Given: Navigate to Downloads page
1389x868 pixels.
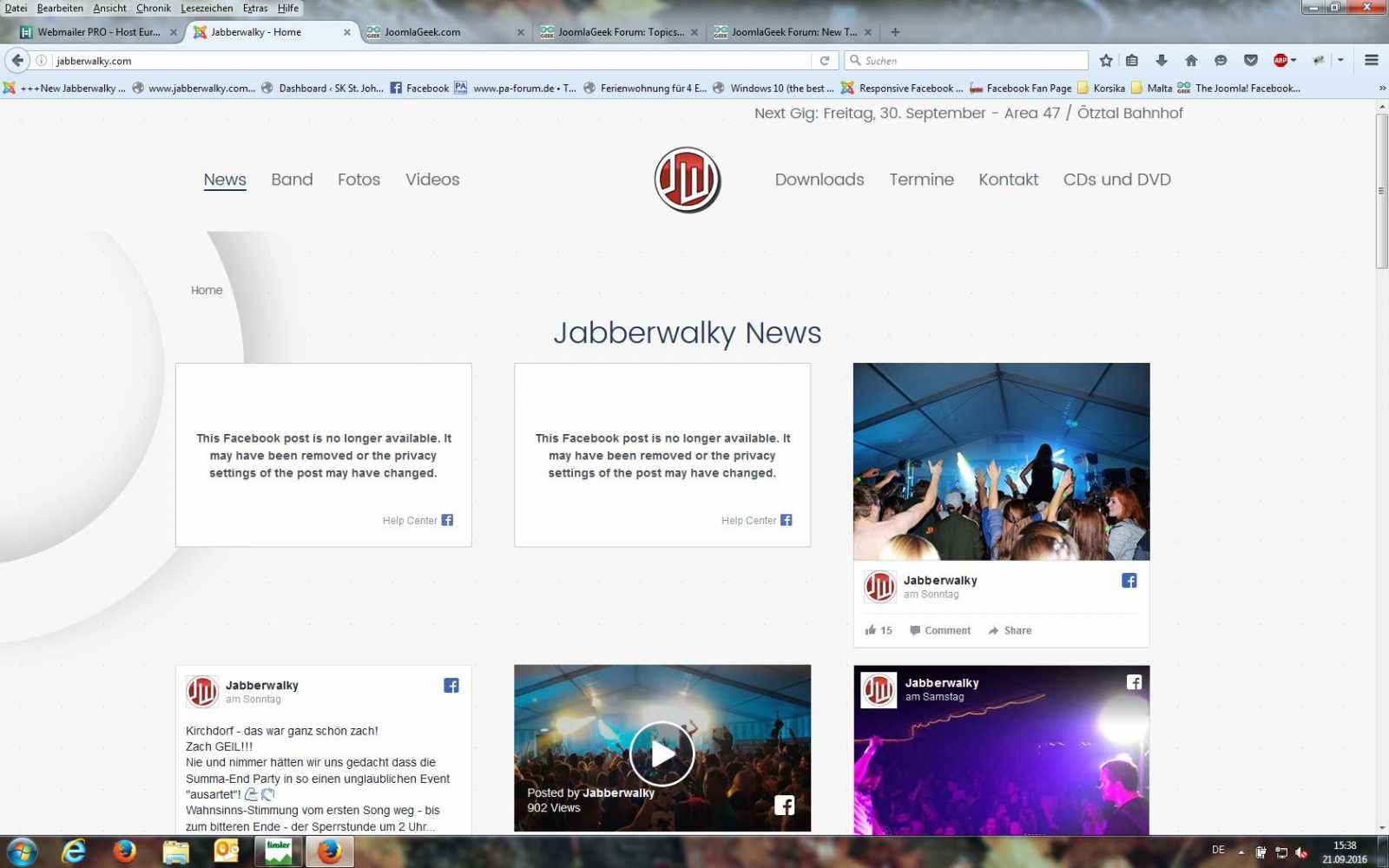Looking at the screenshot, I should click(x=820, y=180).
